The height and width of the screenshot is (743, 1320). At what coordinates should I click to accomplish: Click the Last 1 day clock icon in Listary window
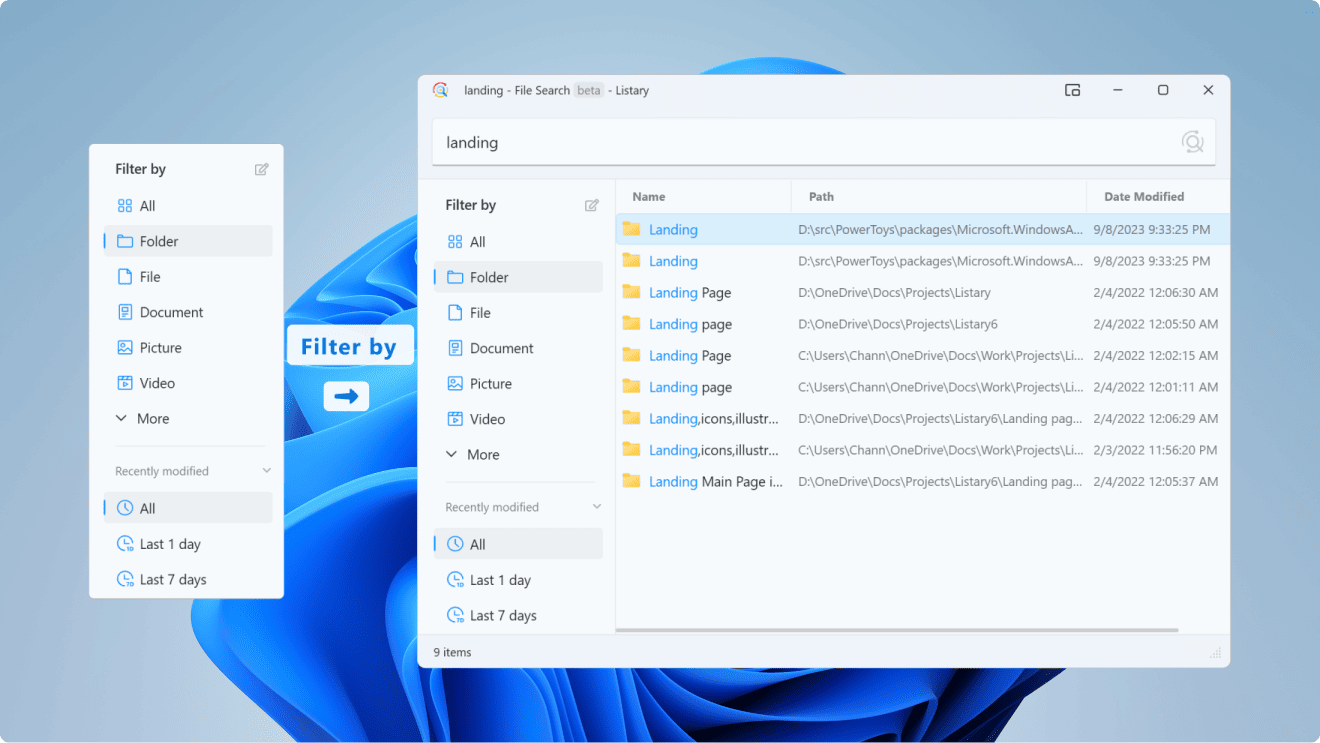coord(455,580)
